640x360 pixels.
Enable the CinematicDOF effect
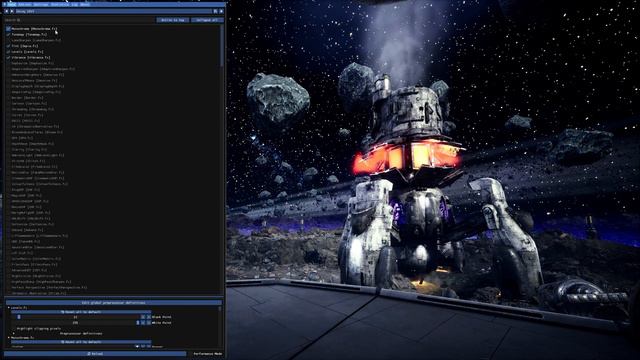point(8,178)
